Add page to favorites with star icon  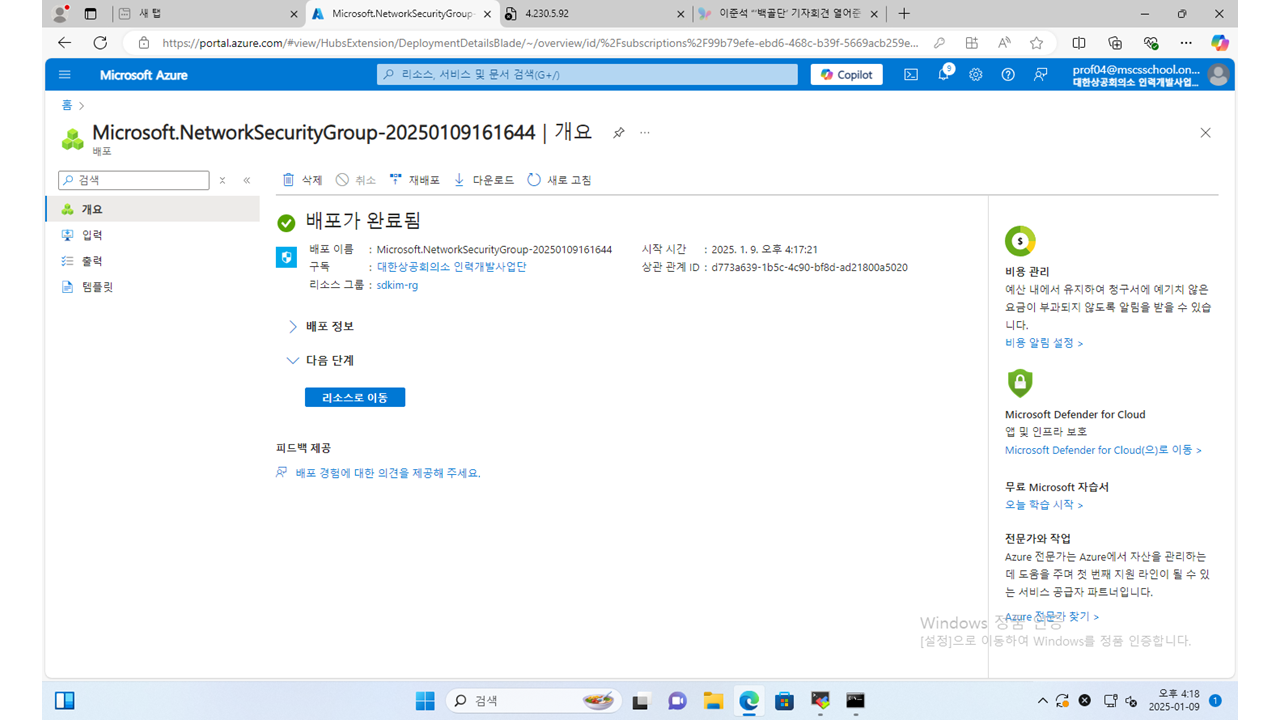(1037, 43)
